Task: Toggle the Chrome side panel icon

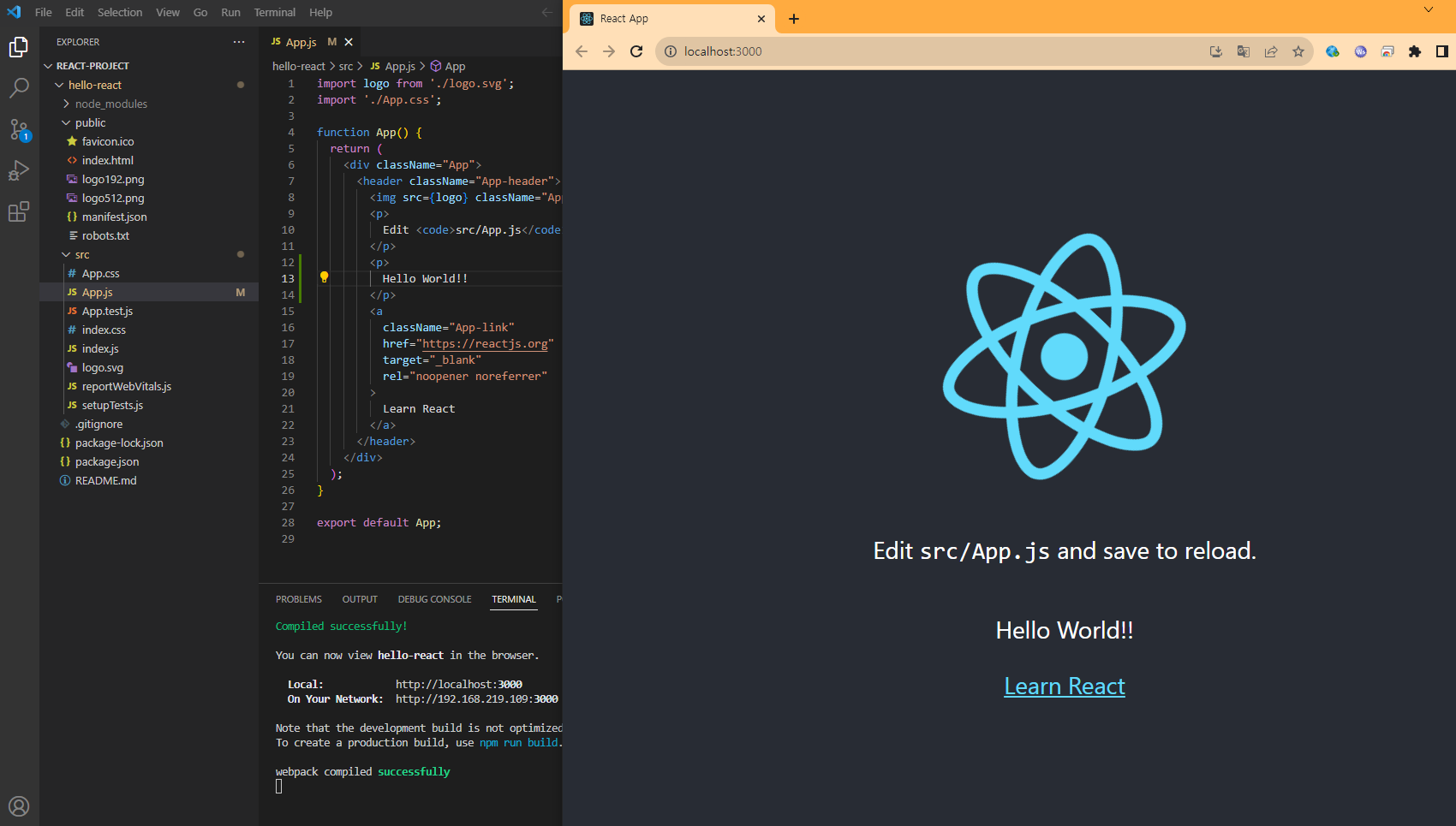Action: point(1442,51)
